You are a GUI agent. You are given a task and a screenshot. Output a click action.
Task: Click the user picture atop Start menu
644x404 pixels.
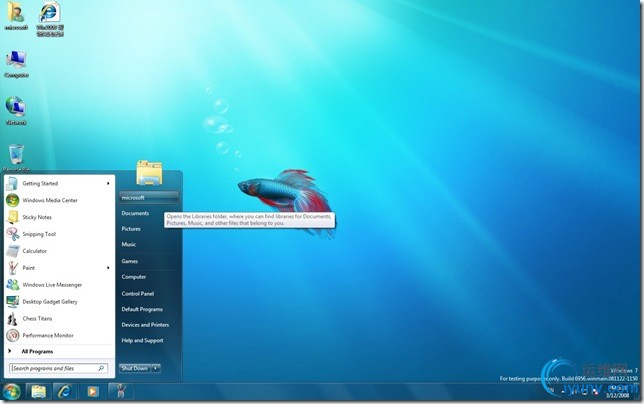point(149,173)
